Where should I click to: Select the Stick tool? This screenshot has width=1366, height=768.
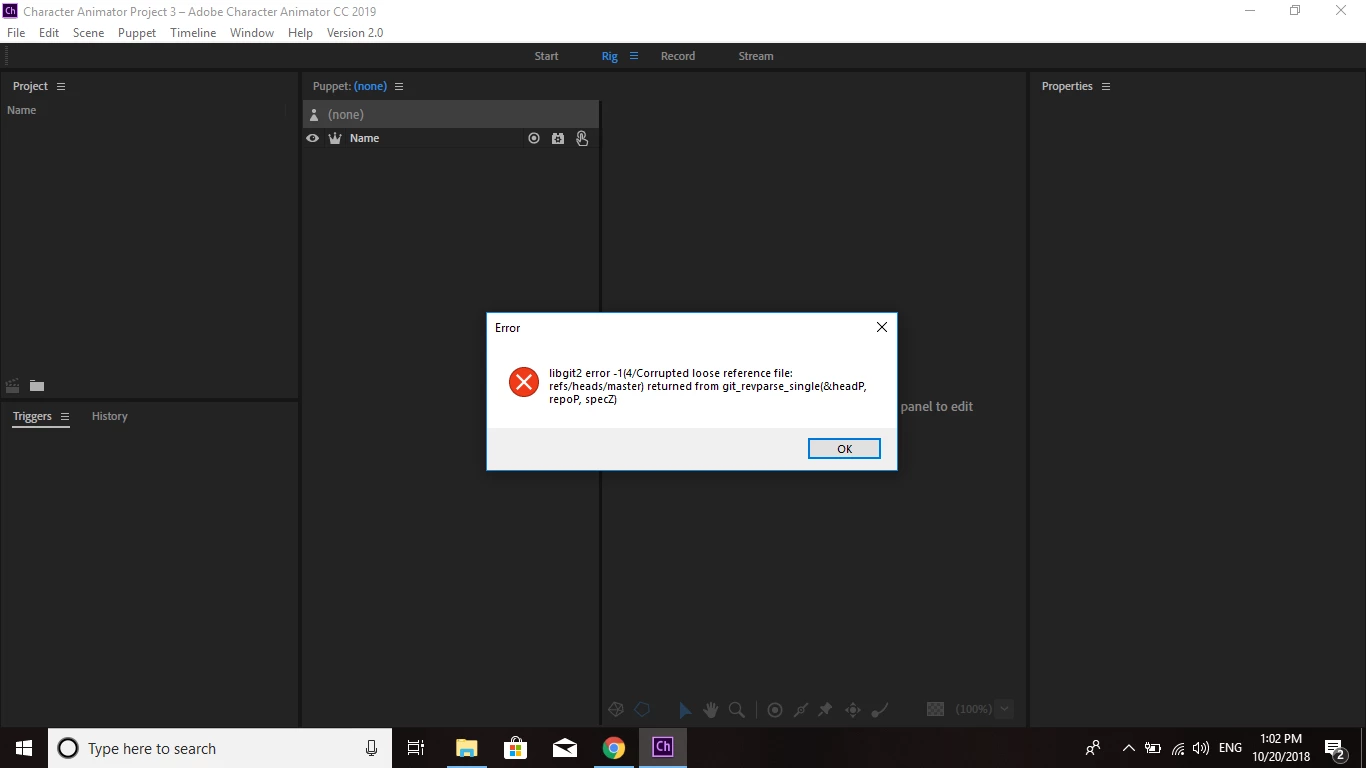800,710
